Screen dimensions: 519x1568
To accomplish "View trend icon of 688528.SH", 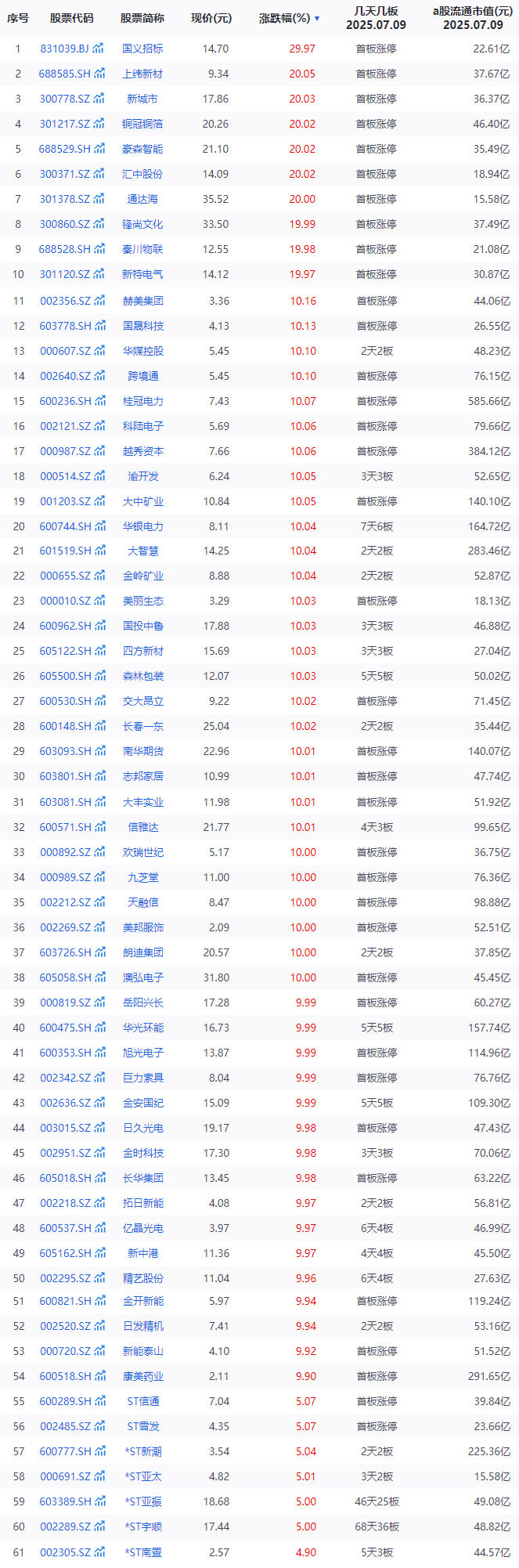I will click(98, 249).
